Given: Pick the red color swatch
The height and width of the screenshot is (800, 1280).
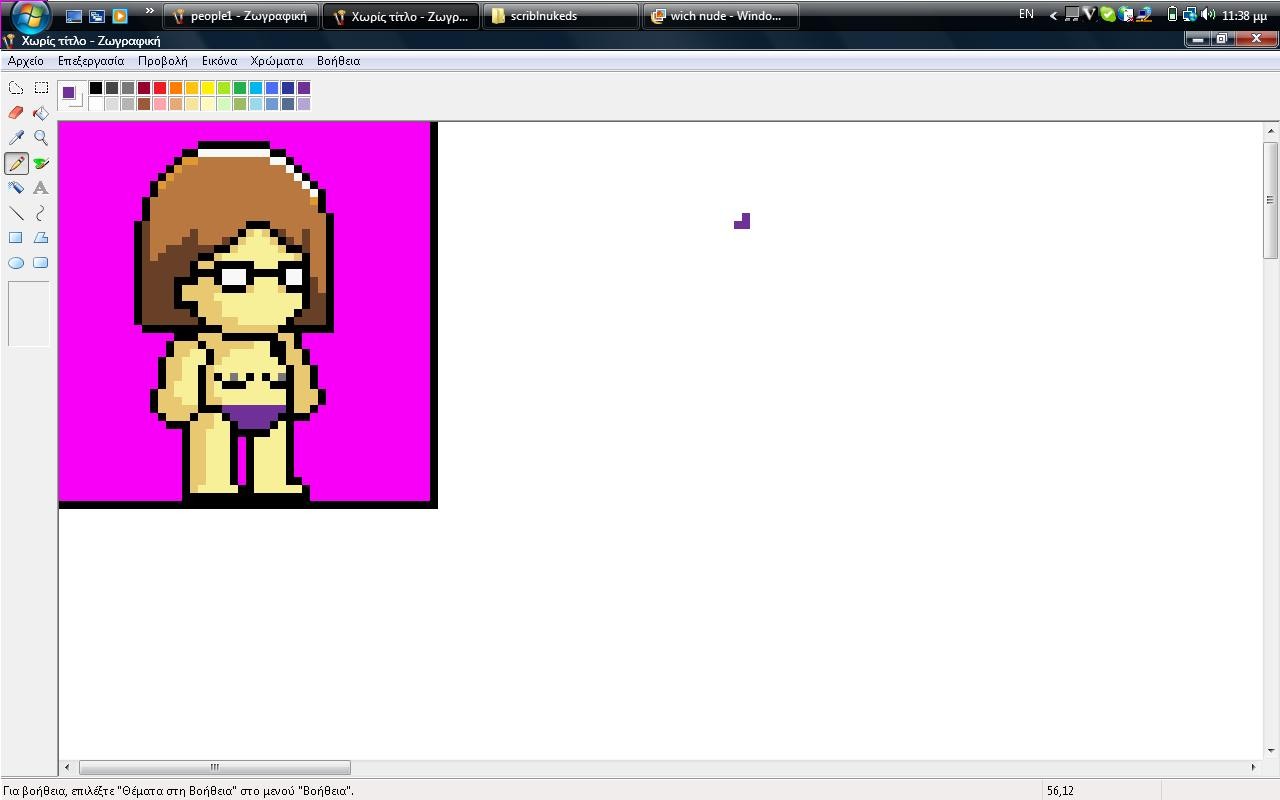Looking at the screenshot, I should [x=160, y=88].
